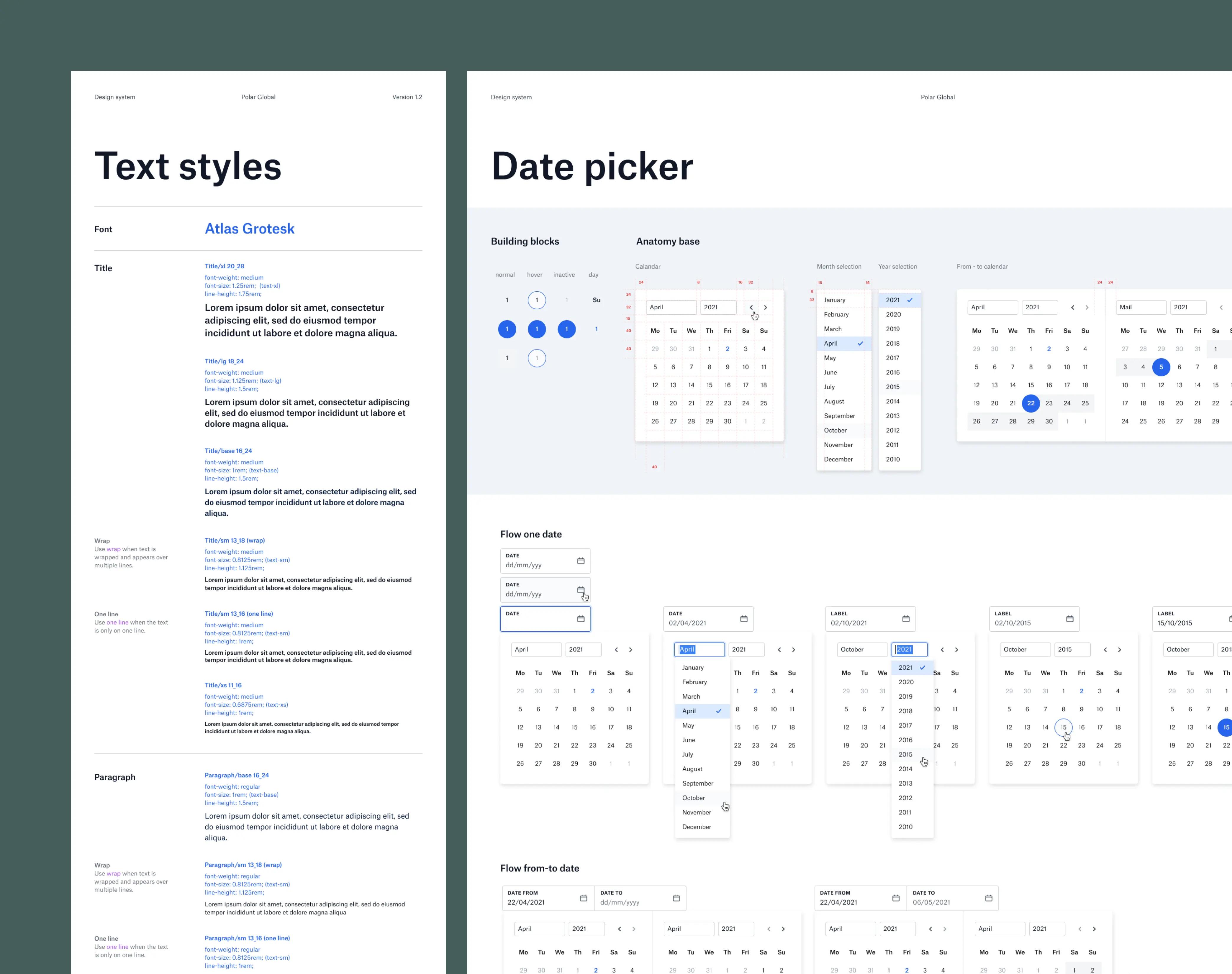Image resolution: width=1232 pixels, height=974 pixels.
Task: Click calendar icon in DATE TO dd/mm/yyyy field
Action: point(676,898)
